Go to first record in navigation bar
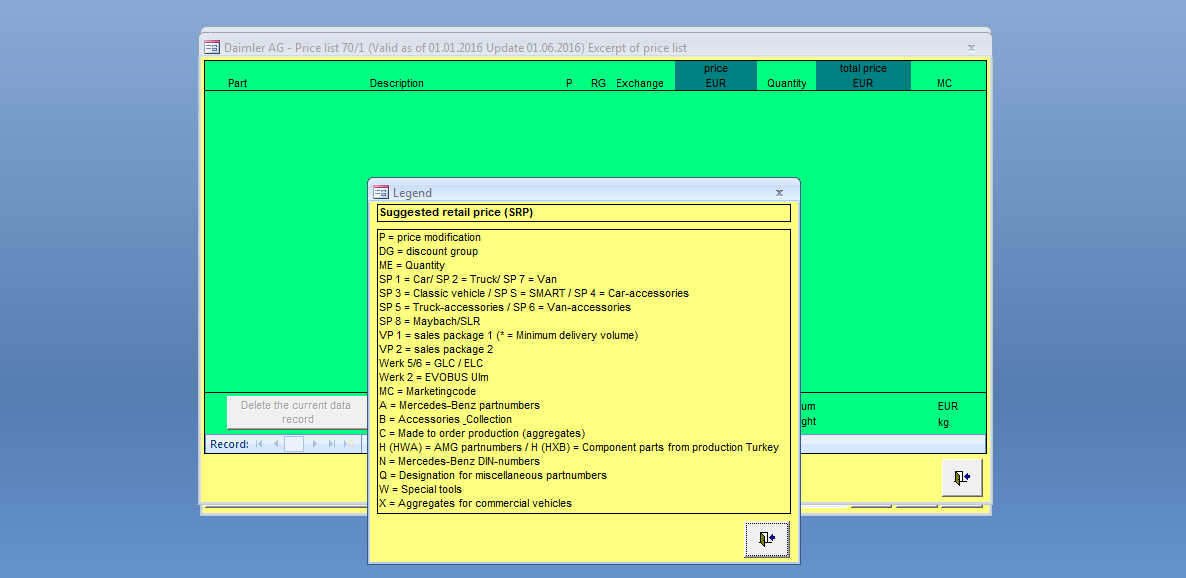Image resolution: width=1186 pixels, height=578 pixels. [x=259, y=444]
